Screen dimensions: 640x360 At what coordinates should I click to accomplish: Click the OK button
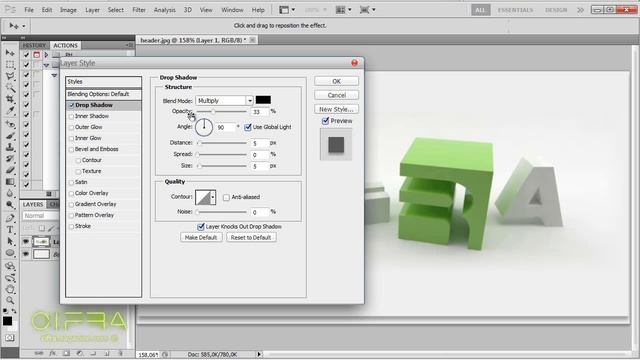(336, 81)
